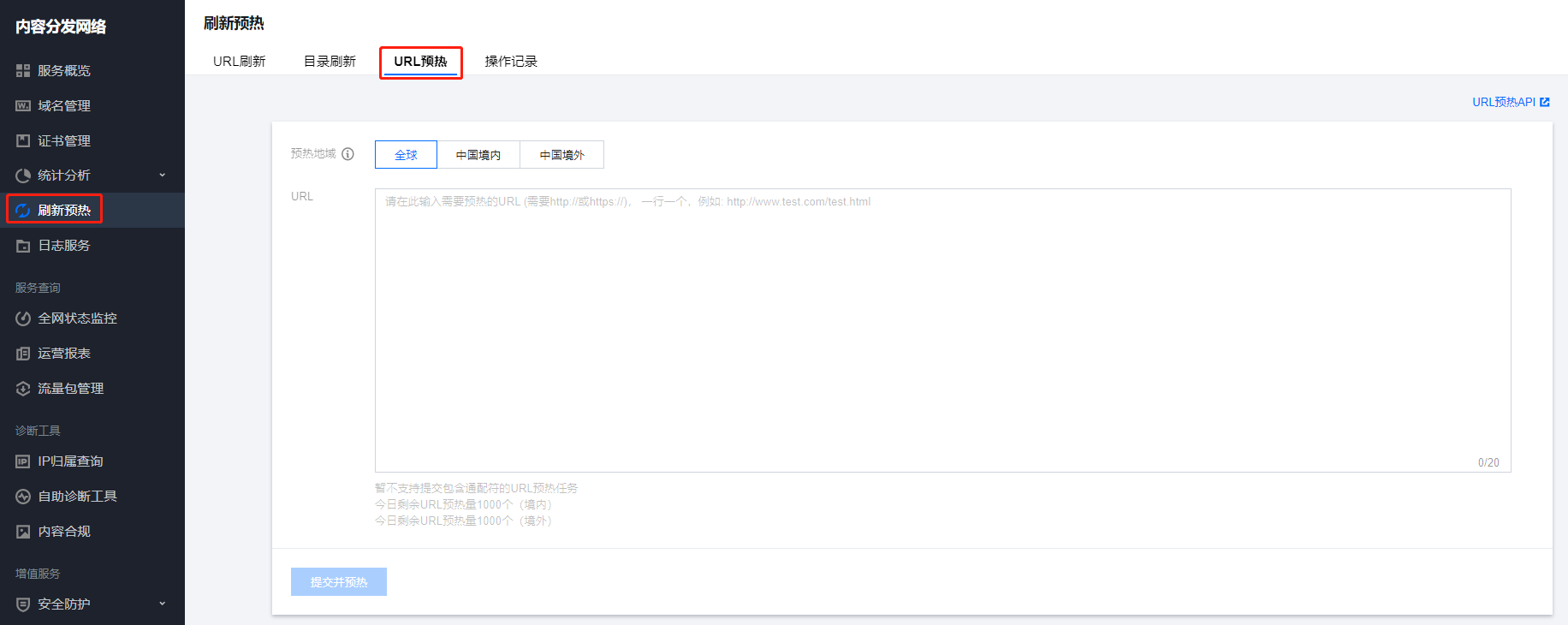Click the 全网状态监控 monitor icon
1568x625 pixels.
click(x=23, y=318)
